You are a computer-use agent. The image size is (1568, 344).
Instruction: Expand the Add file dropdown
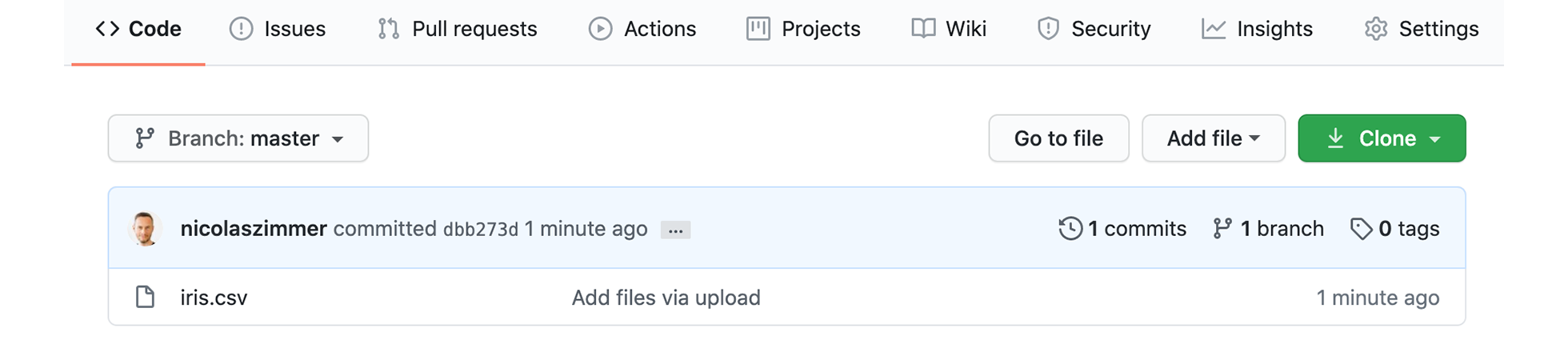(1214, 138)
